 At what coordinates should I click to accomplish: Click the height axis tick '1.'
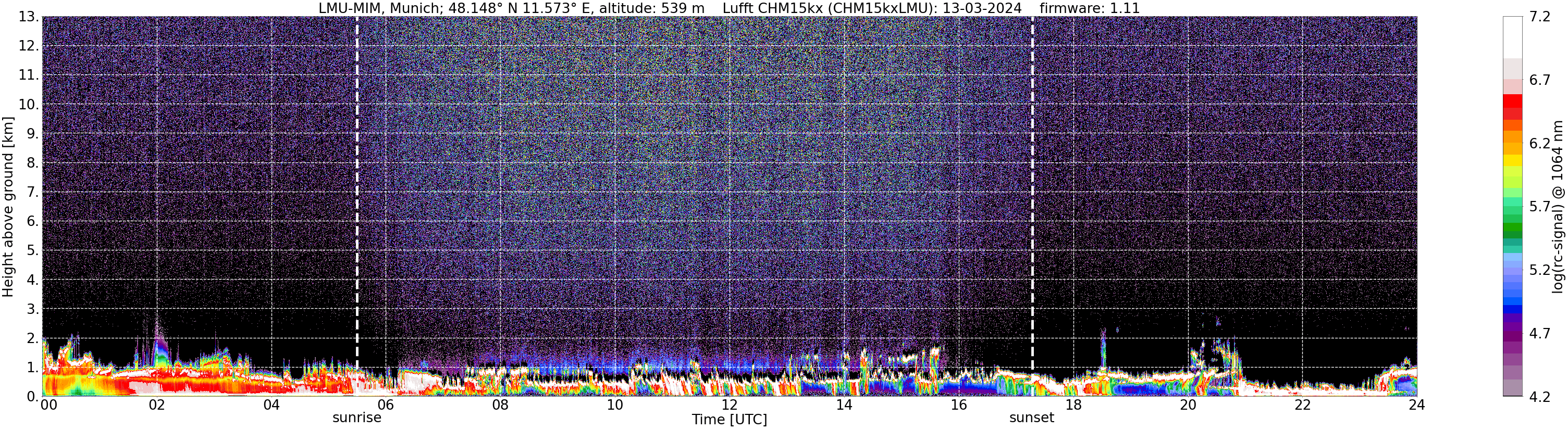(x=33, y=368)
